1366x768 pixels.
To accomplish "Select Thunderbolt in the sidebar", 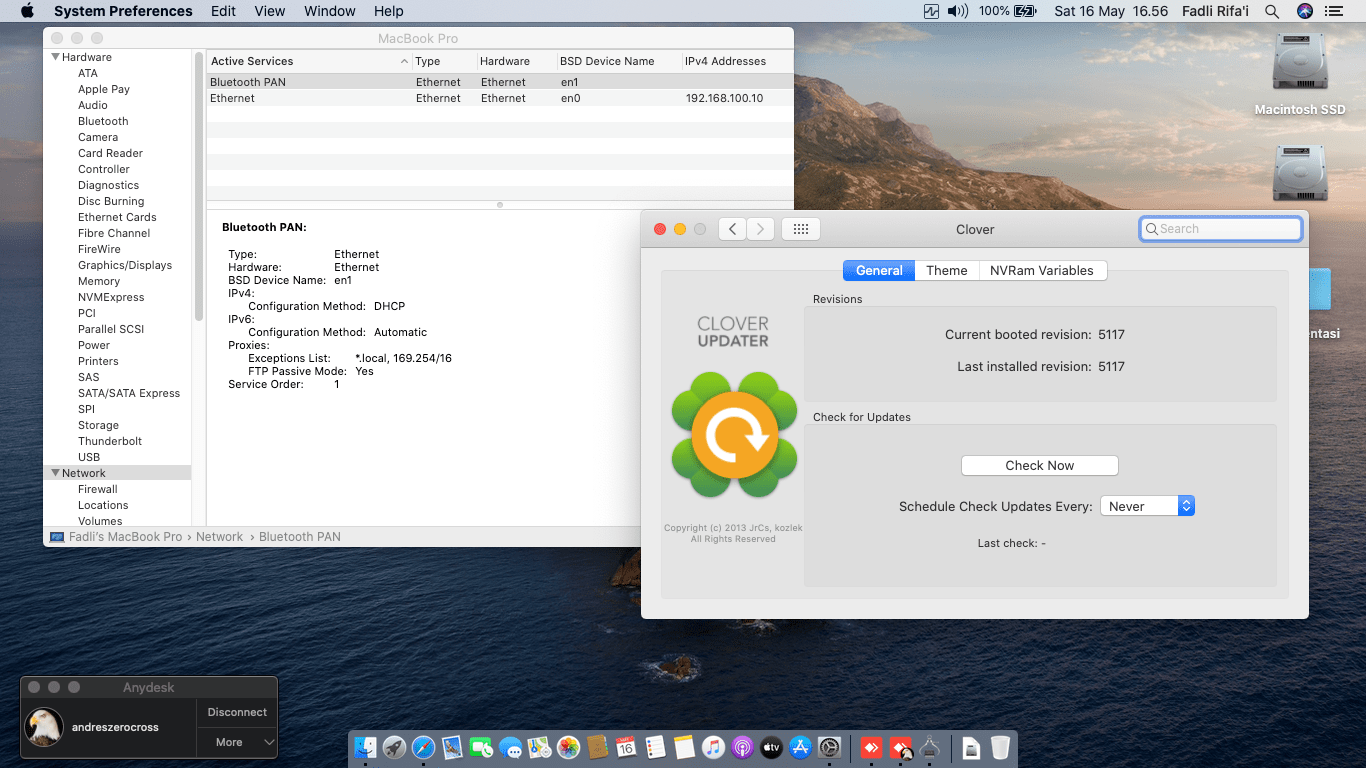I will 110,441.
